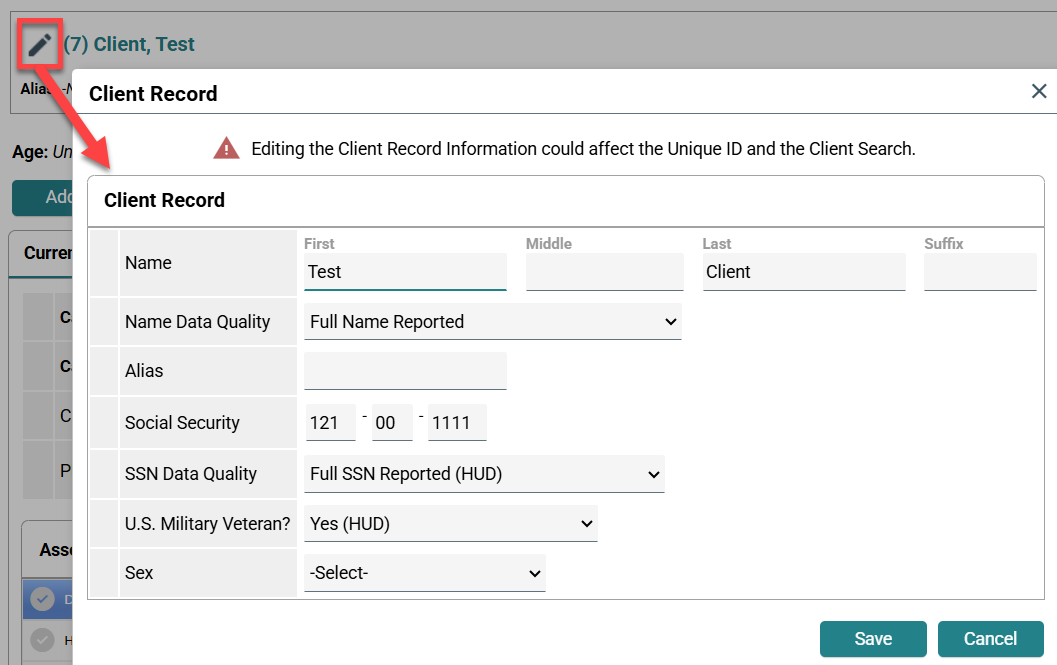Close the Client Record dialog with X

[x=1039, y=92]
